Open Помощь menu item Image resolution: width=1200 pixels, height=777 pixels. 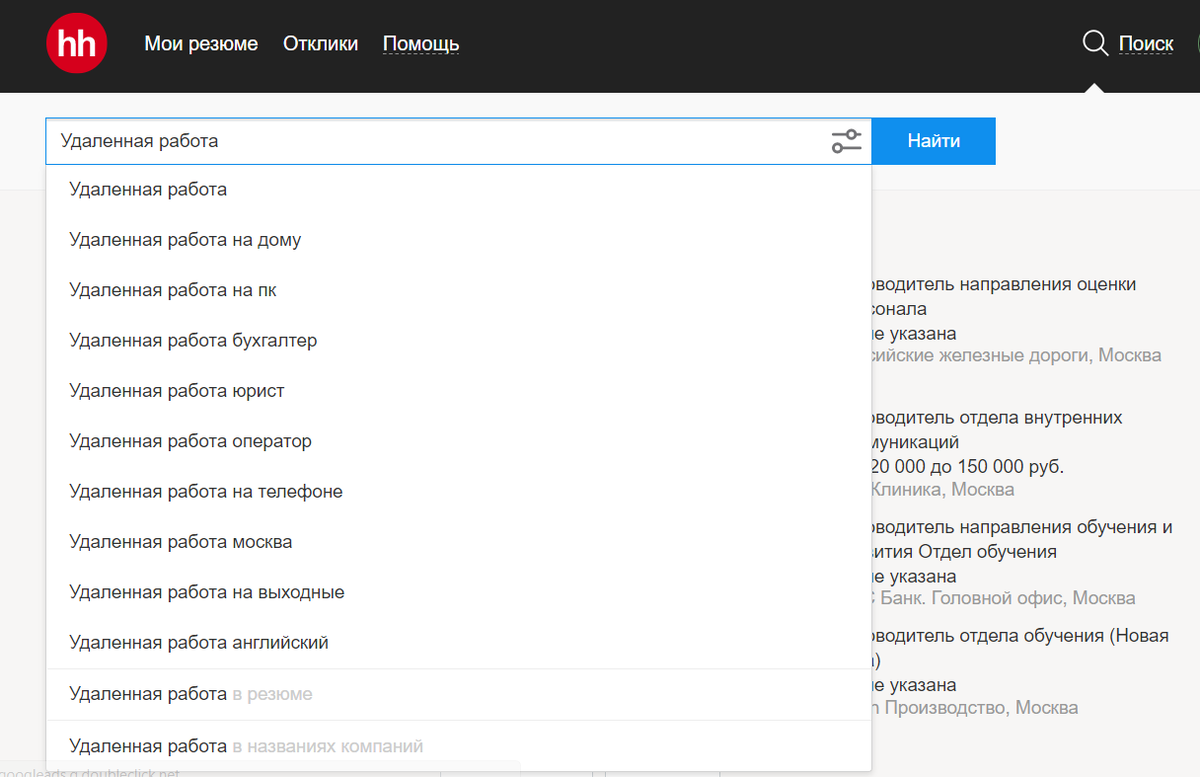[421, 44]
